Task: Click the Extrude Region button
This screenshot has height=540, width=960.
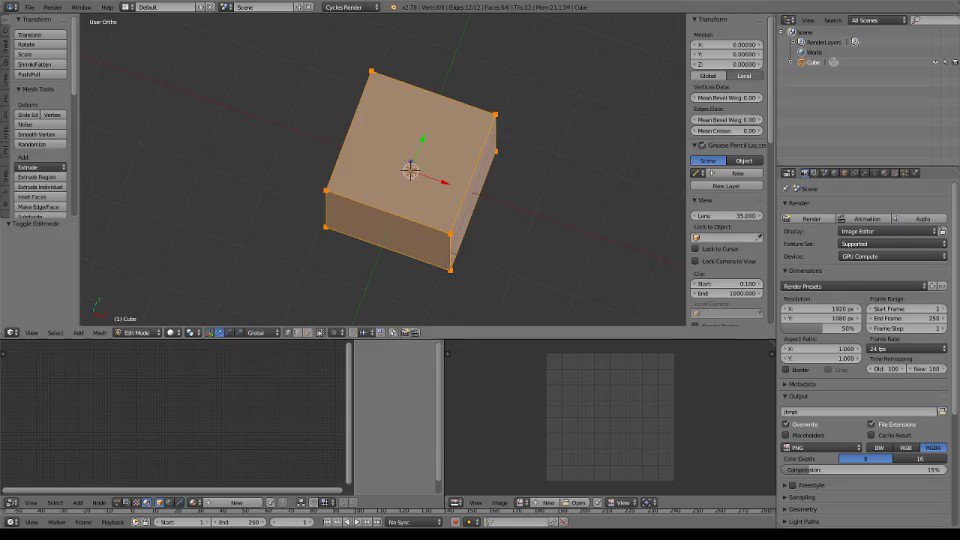Action: point(40,177)
